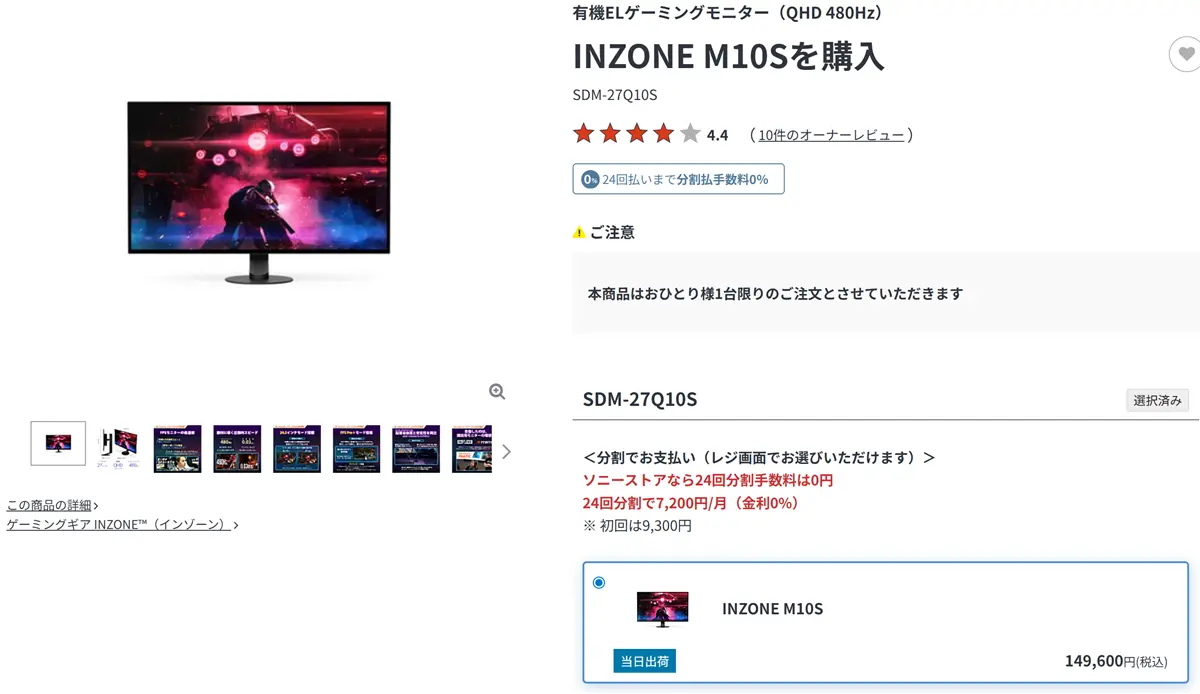Click small INZONE M10S monitor icon in option card
Viewport: 1200px width, 694px height.
click(x=662, y=608)
